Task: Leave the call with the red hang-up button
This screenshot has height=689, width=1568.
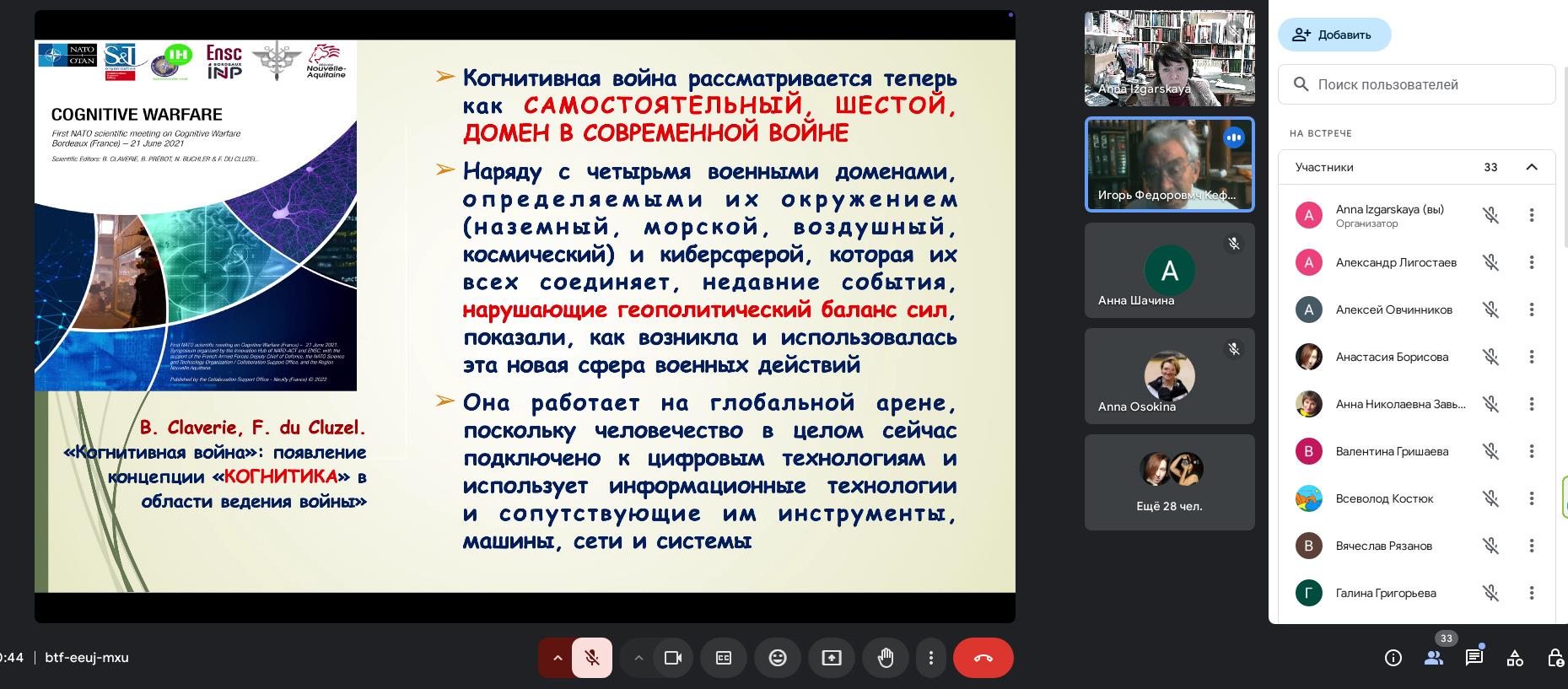Action: tap(983, 658)
